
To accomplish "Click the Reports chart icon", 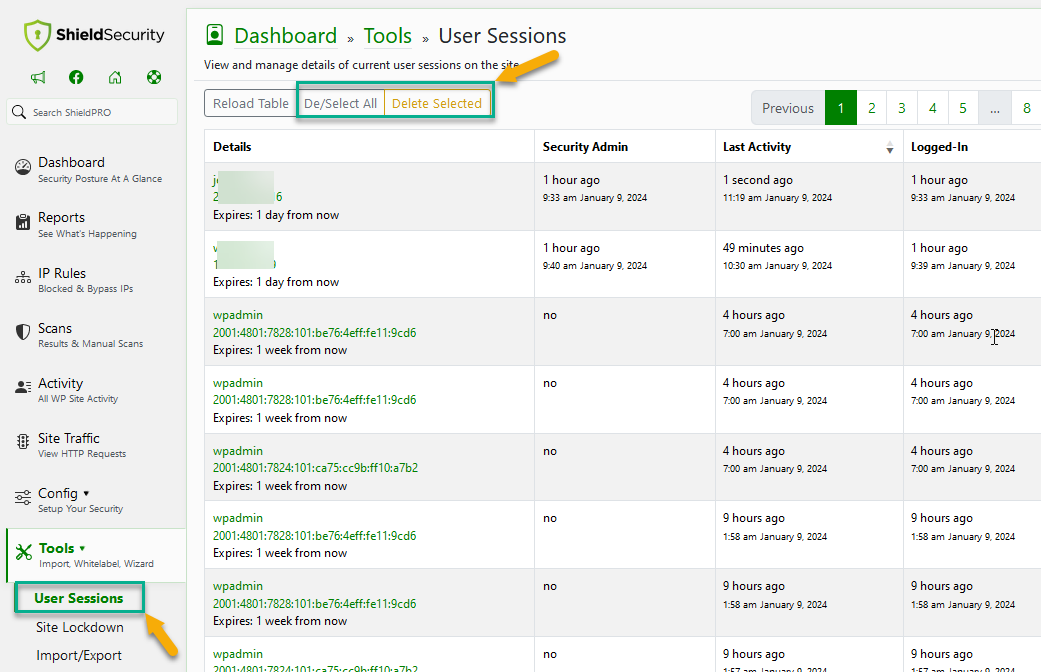I will point(22,218).
